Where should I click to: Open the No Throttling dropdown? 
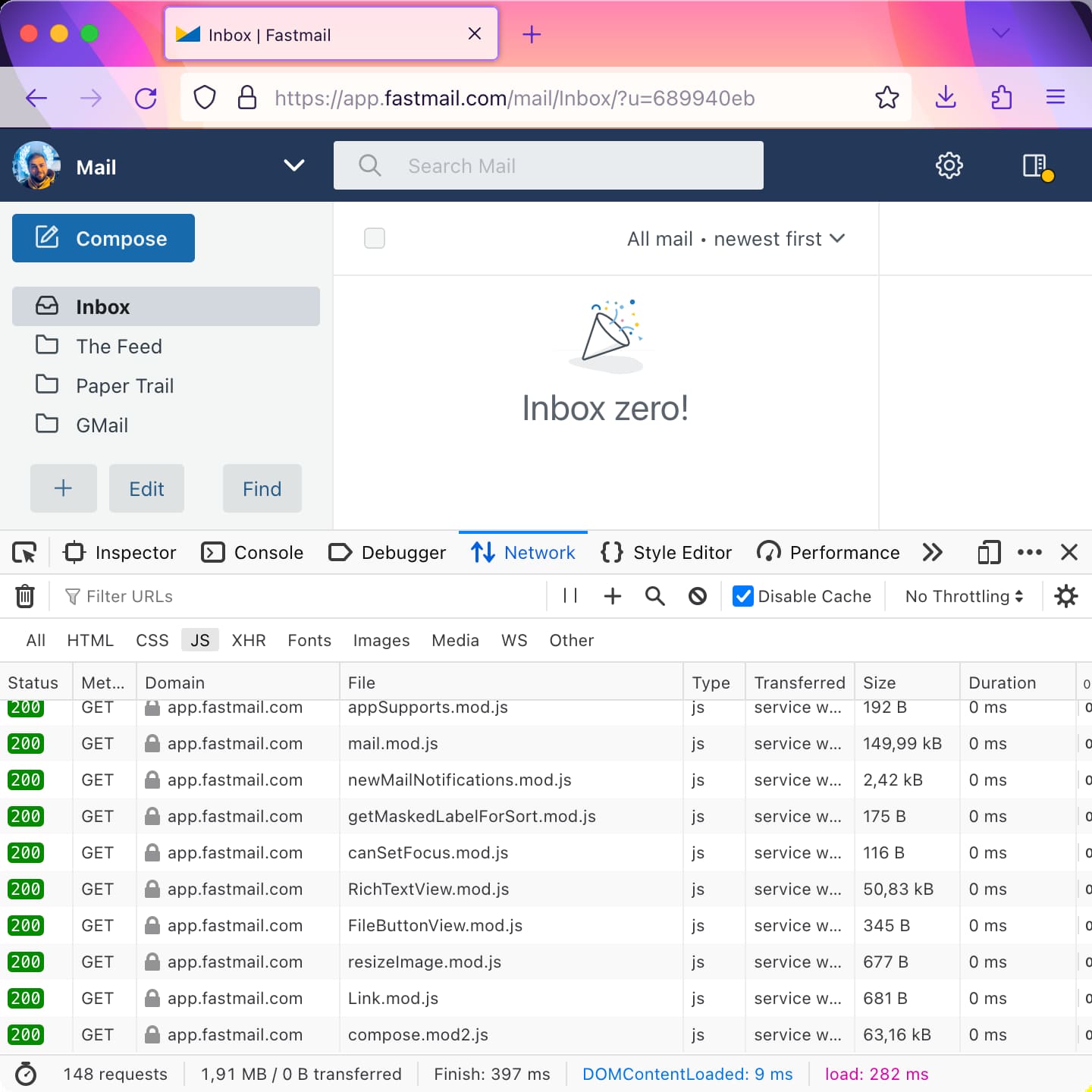963,596
